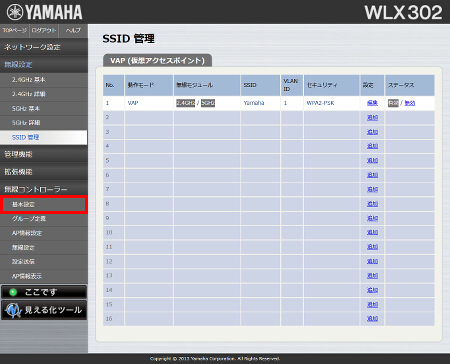Image resolution: width=450 pixels, height=364 pixels.
Task: Click 追加 link in row 15
Action: (372, 304)
